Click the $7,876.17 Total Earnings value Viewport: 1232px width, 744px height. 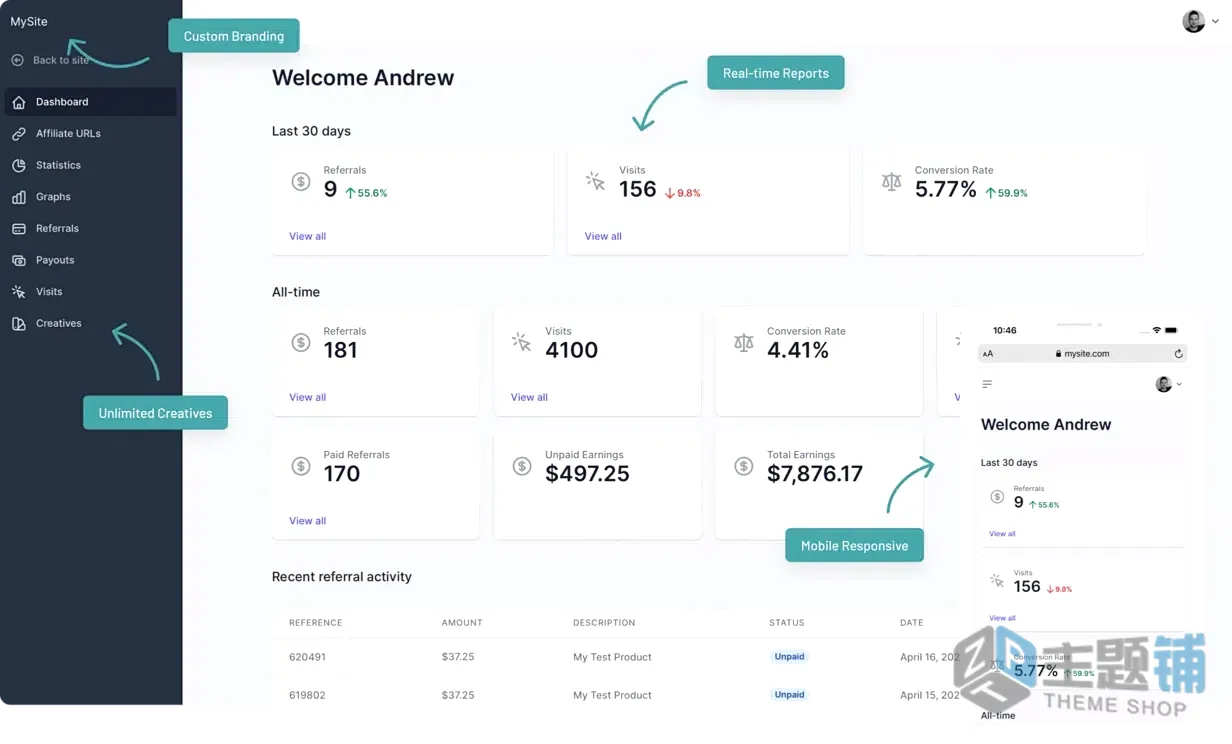coord(815,474)
